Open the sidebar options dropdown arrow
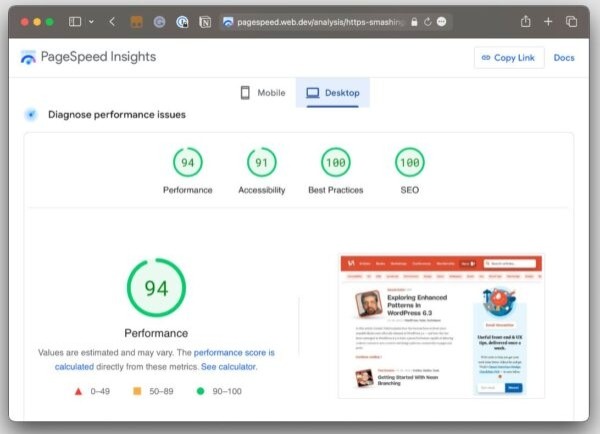Viewport: 600px width, 434px height. (91, 21)
